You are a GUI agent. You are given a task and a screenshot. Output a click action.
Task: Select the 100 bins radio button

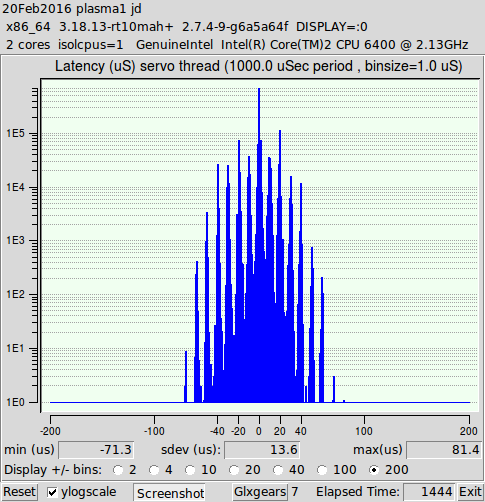(x=322, y=470)
